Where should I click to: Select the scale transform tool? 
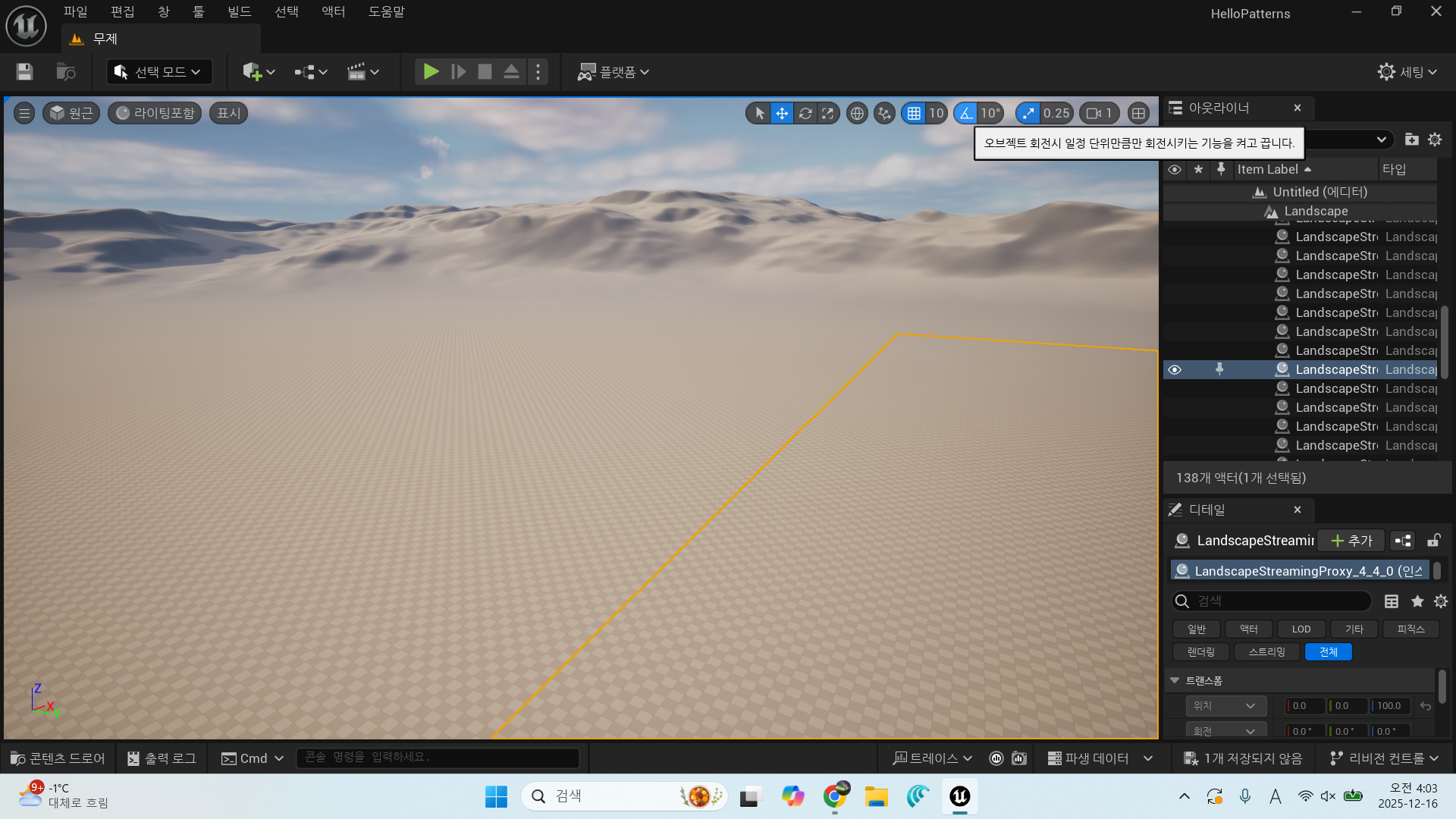point(828,114)
